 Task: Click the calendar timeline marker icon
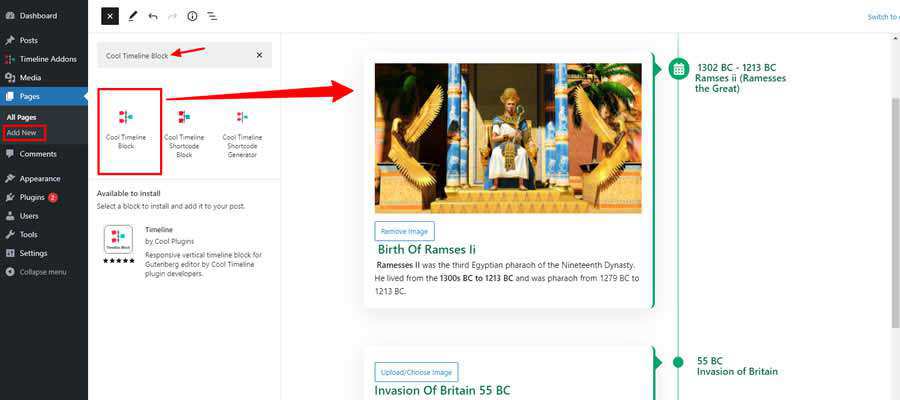click(x=678, y=69)
